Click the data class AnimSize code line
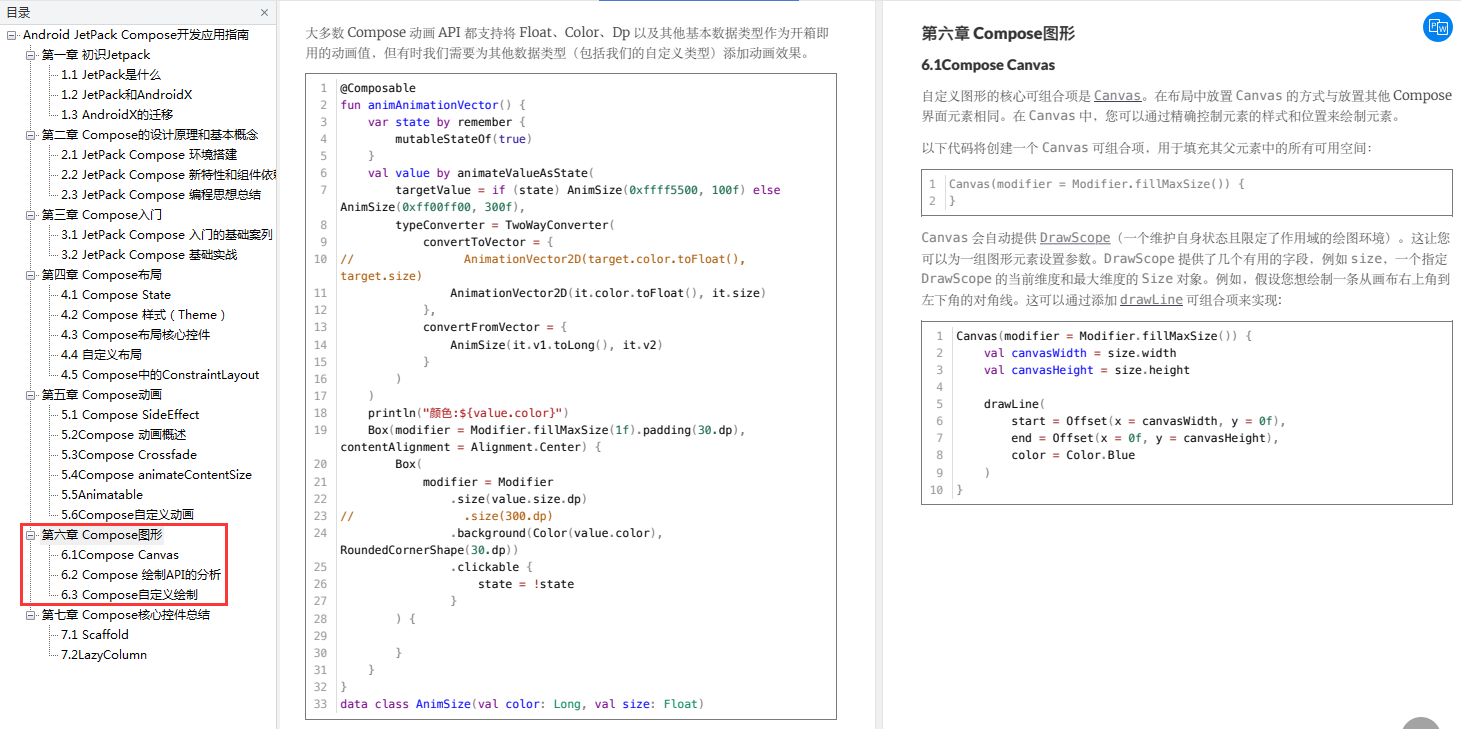The image size is (1461, 729). pos(522,704)
